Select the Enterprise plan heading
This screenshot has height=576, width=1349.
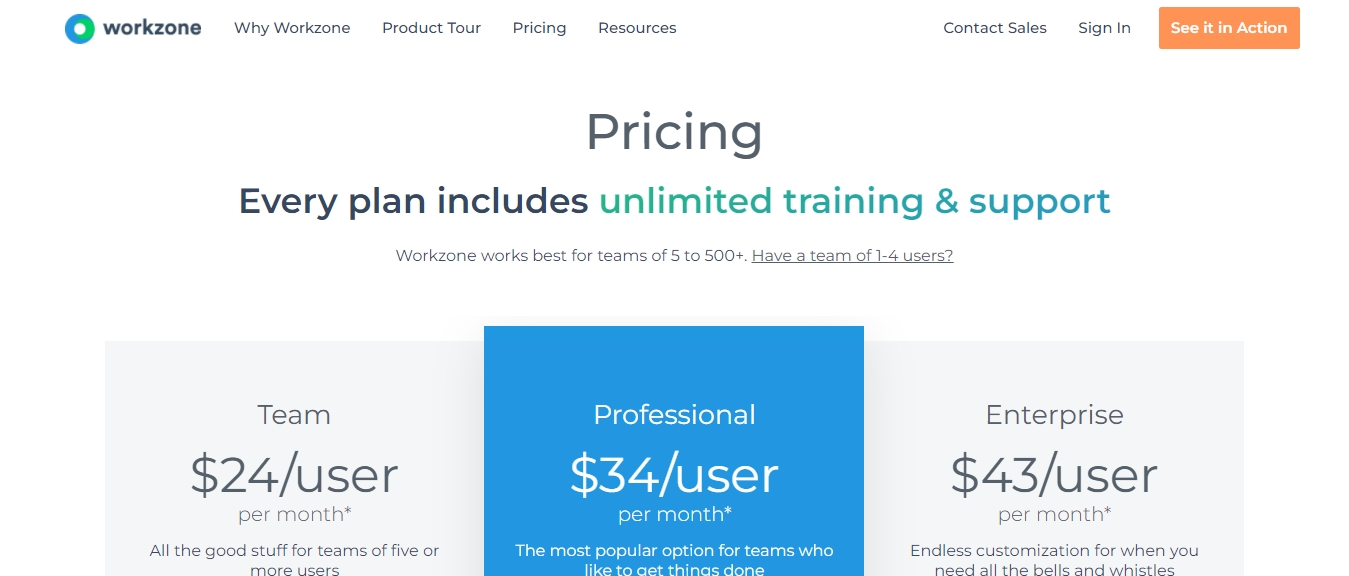(x=1054, y=414)
